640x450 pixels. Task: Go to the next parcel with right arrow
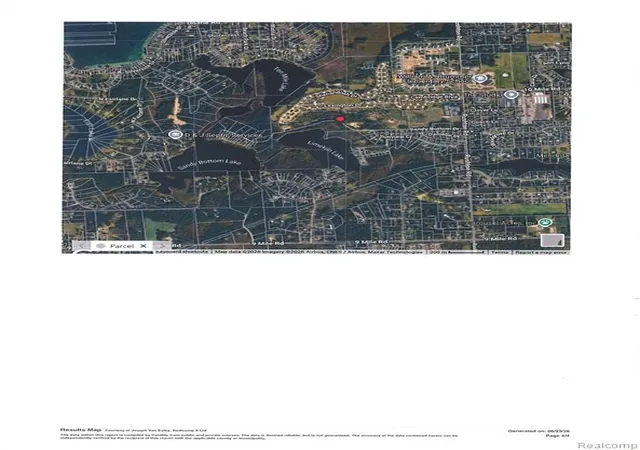tap(162, 246)
